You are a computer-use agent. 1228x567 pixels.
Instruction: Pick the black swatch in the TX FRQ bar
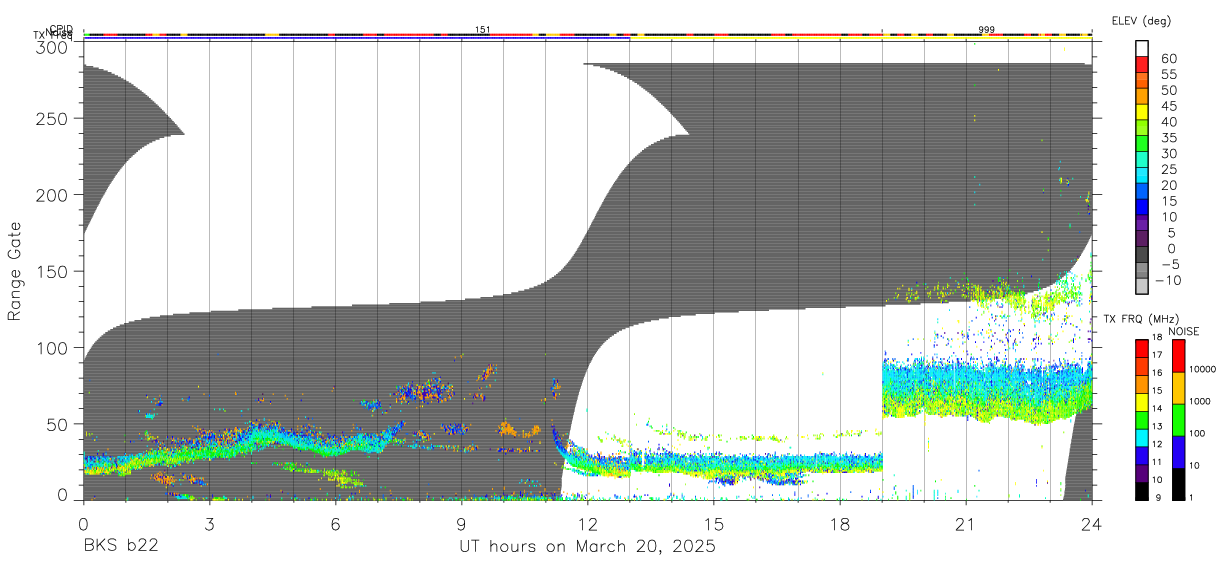[x=1142, y=491]
